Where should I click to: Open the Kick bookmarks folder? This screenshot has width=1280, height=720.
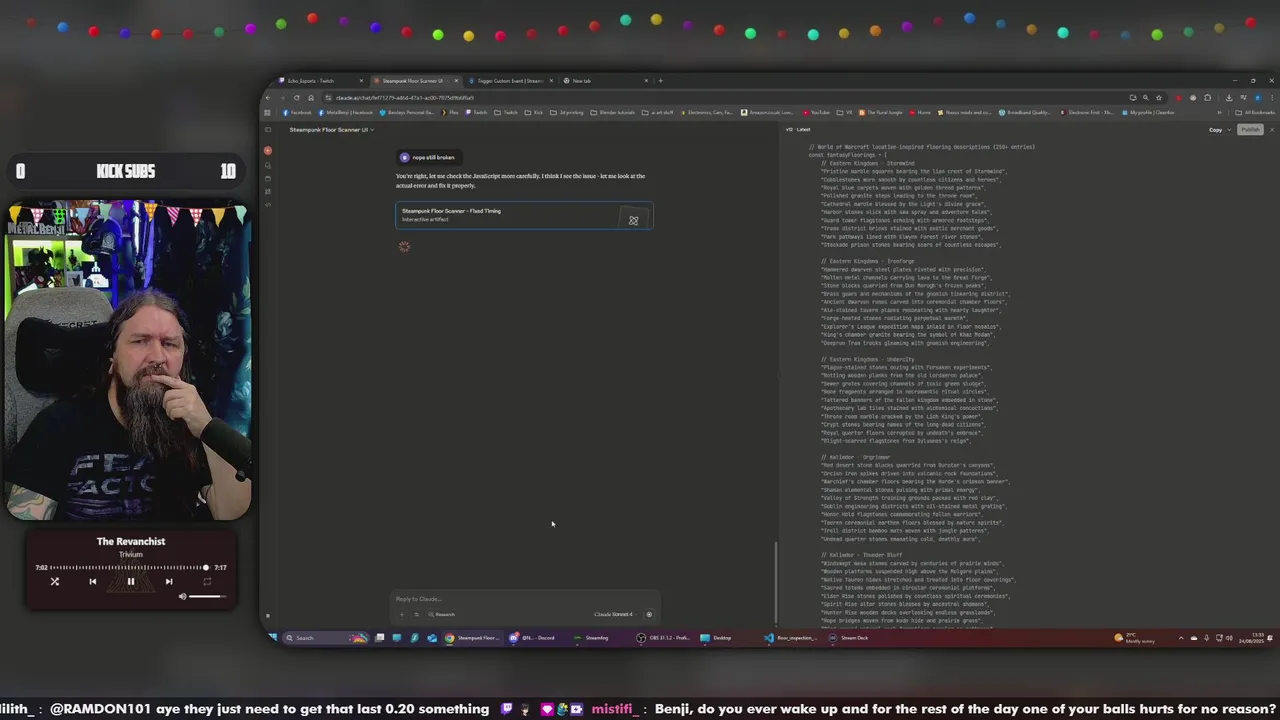[x=533, y=112]
